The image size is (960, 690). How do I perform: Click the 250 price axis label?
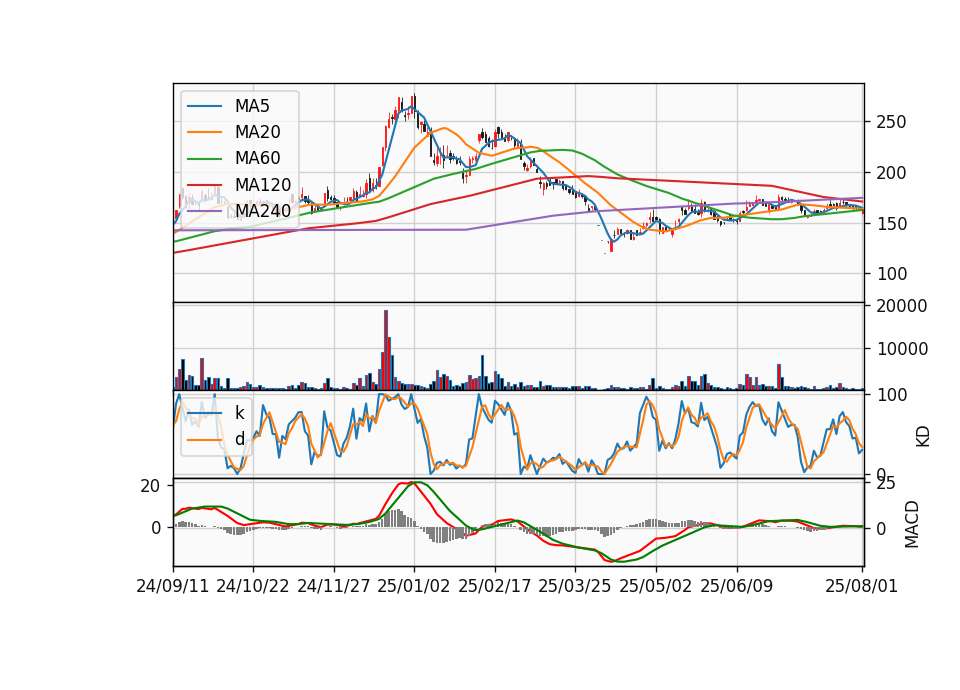(x=891, y=122)
